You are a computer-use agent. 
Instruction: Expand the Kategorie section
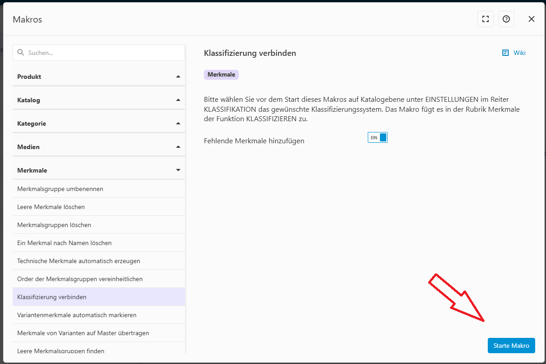click(x=99, y=123)
